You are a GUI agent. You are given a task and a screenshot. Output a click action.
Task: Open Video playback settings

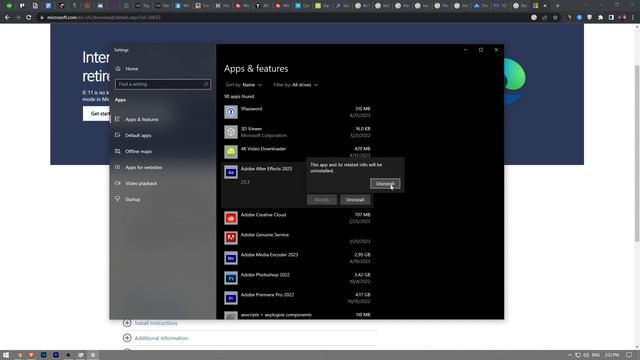141,183
